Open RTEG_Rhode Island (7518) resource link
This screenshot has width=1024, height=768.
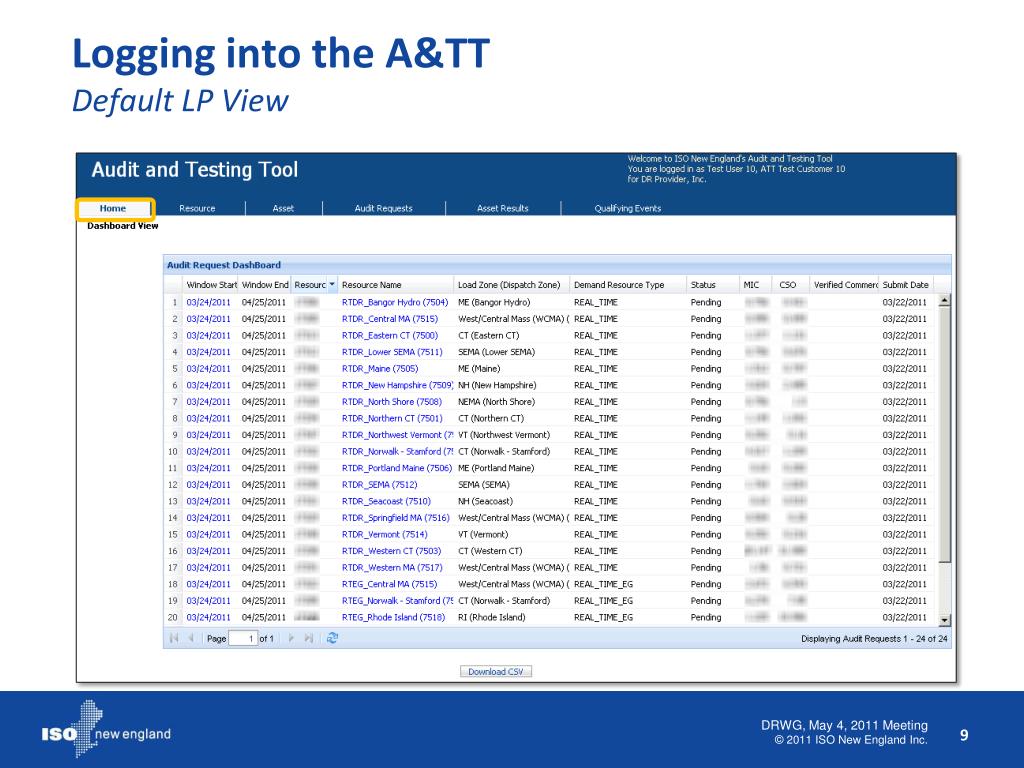393,617
